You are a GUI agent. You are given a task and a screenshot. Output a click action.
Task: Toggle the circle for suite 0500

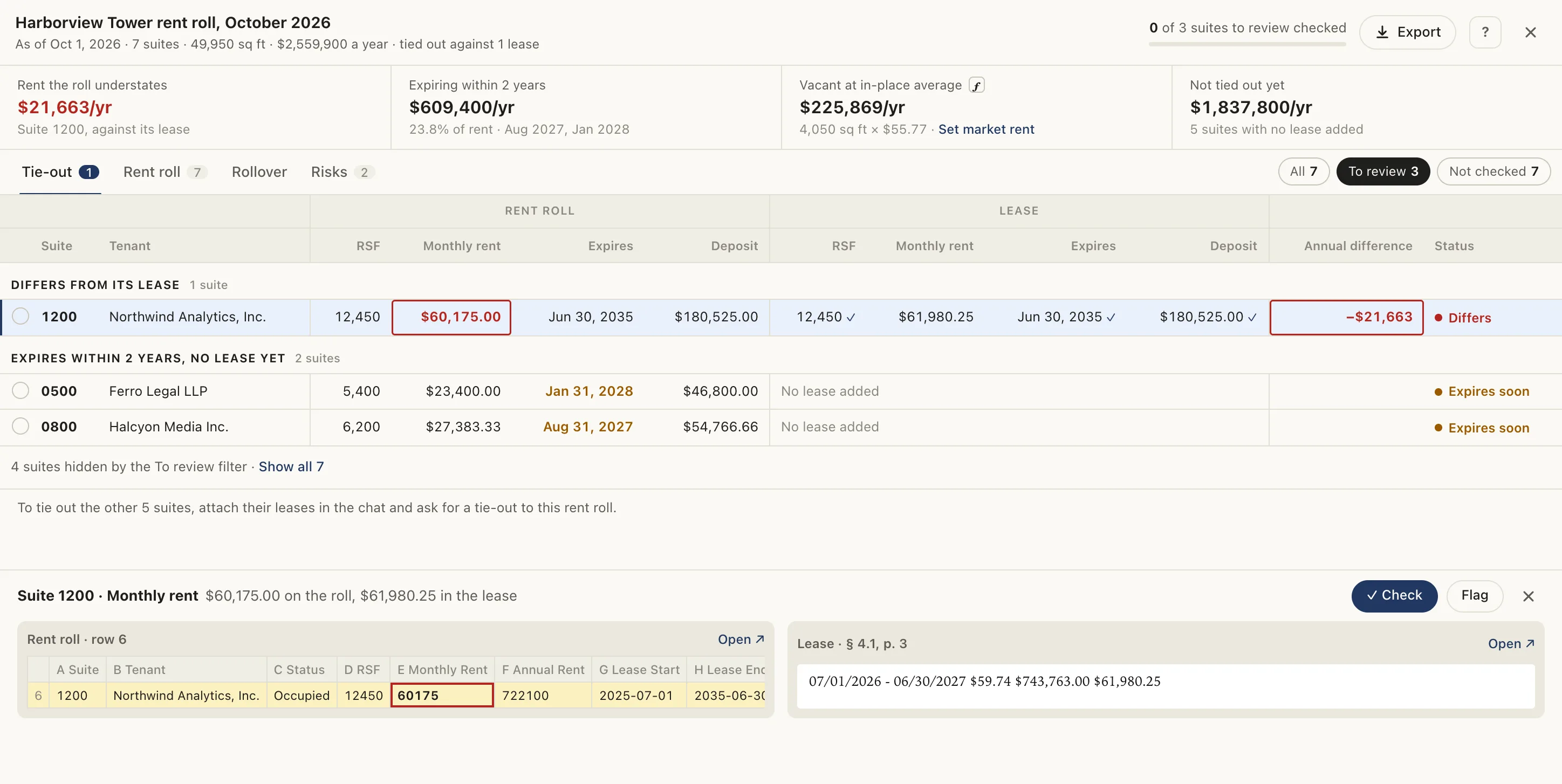click(x=20, y=390)
